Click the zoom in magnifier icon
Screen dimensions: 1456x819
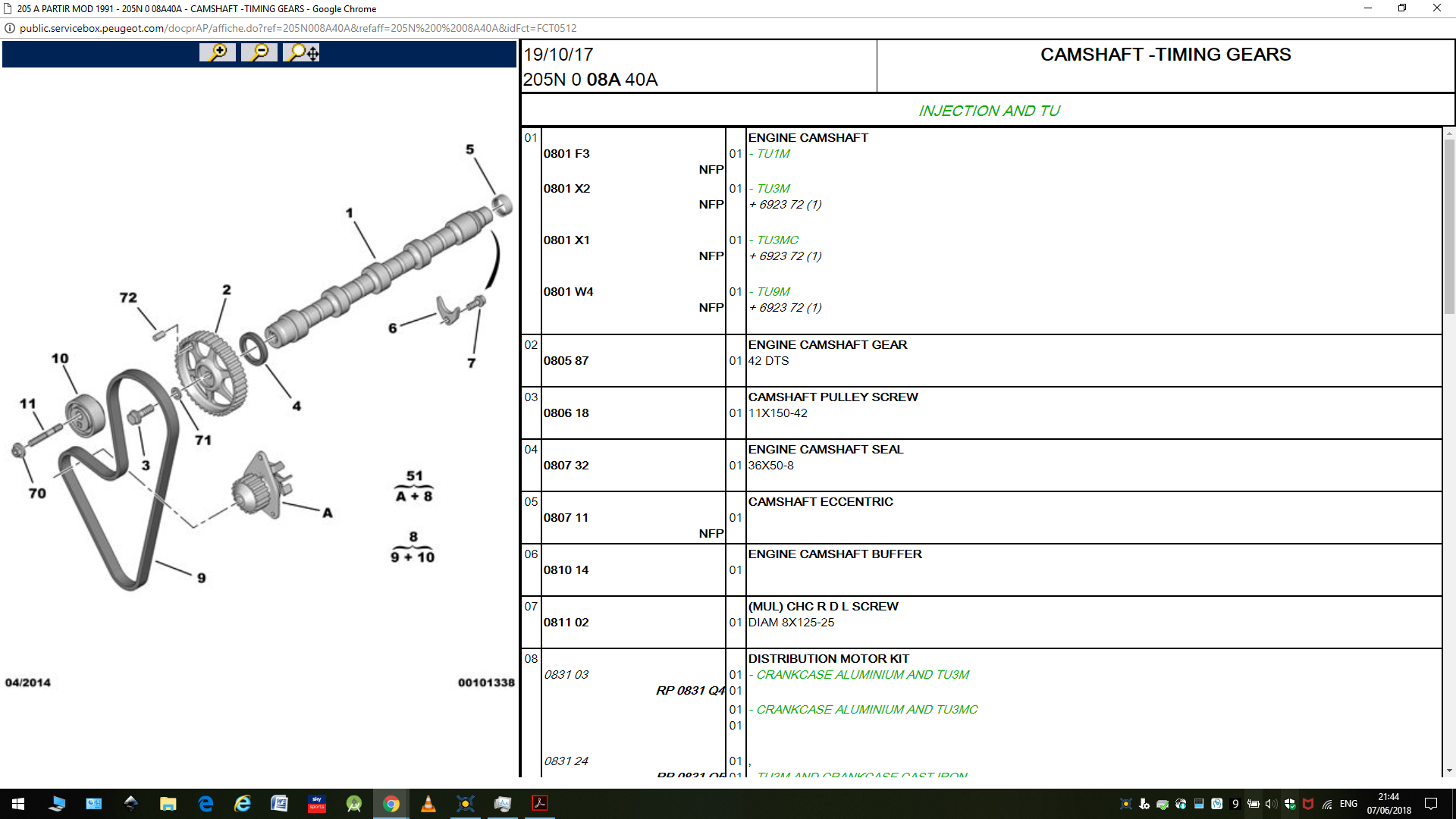pyautogui.click(x=218, y=52)
